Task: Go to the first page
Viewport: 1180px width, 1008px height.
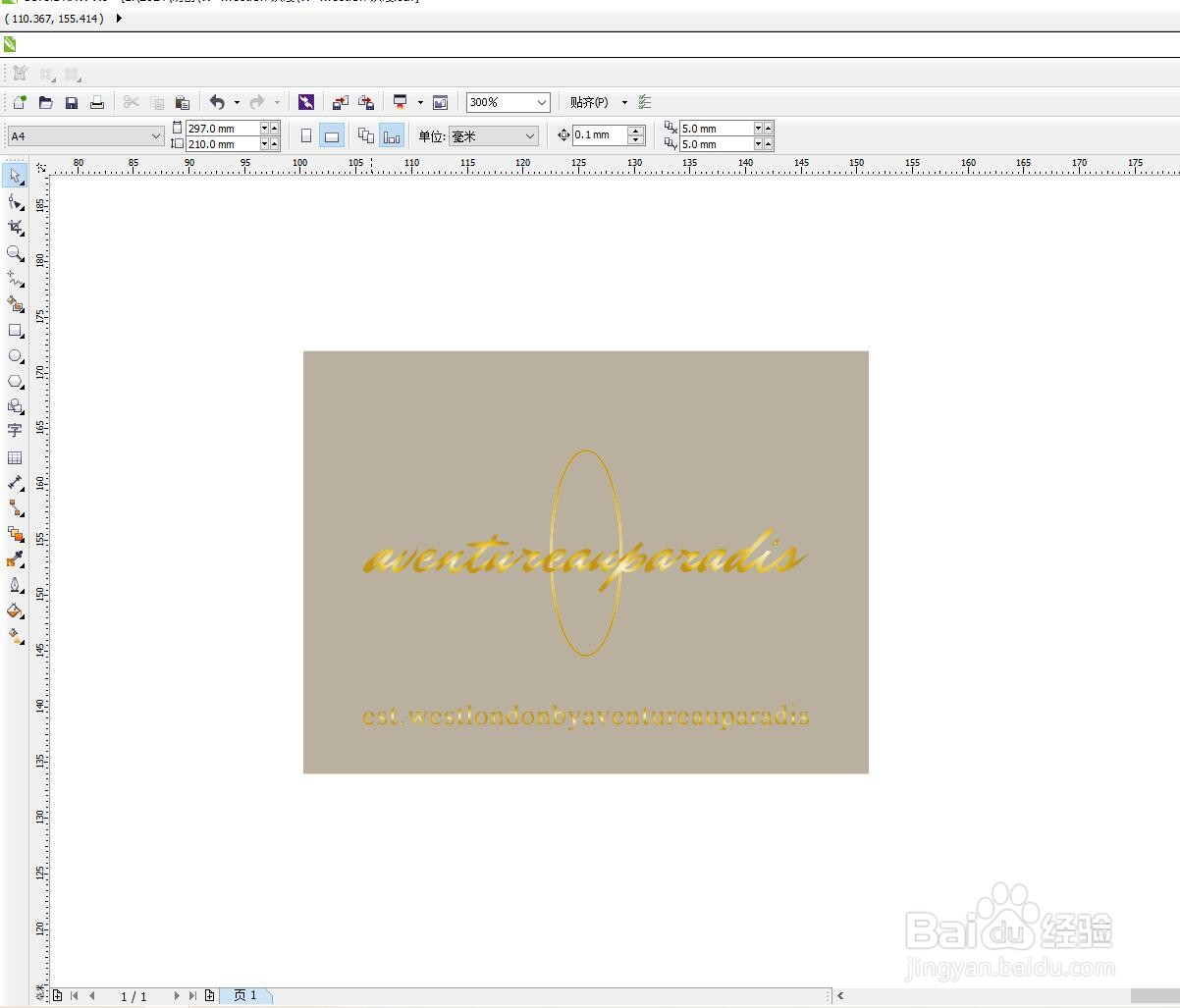Action: 74,995
